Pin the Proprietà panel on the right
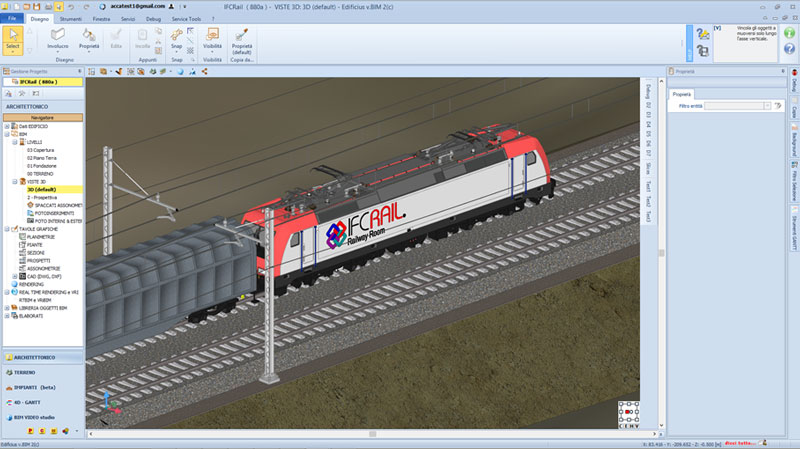The height and width of the screenshot is (449, 800). point(783,71)
